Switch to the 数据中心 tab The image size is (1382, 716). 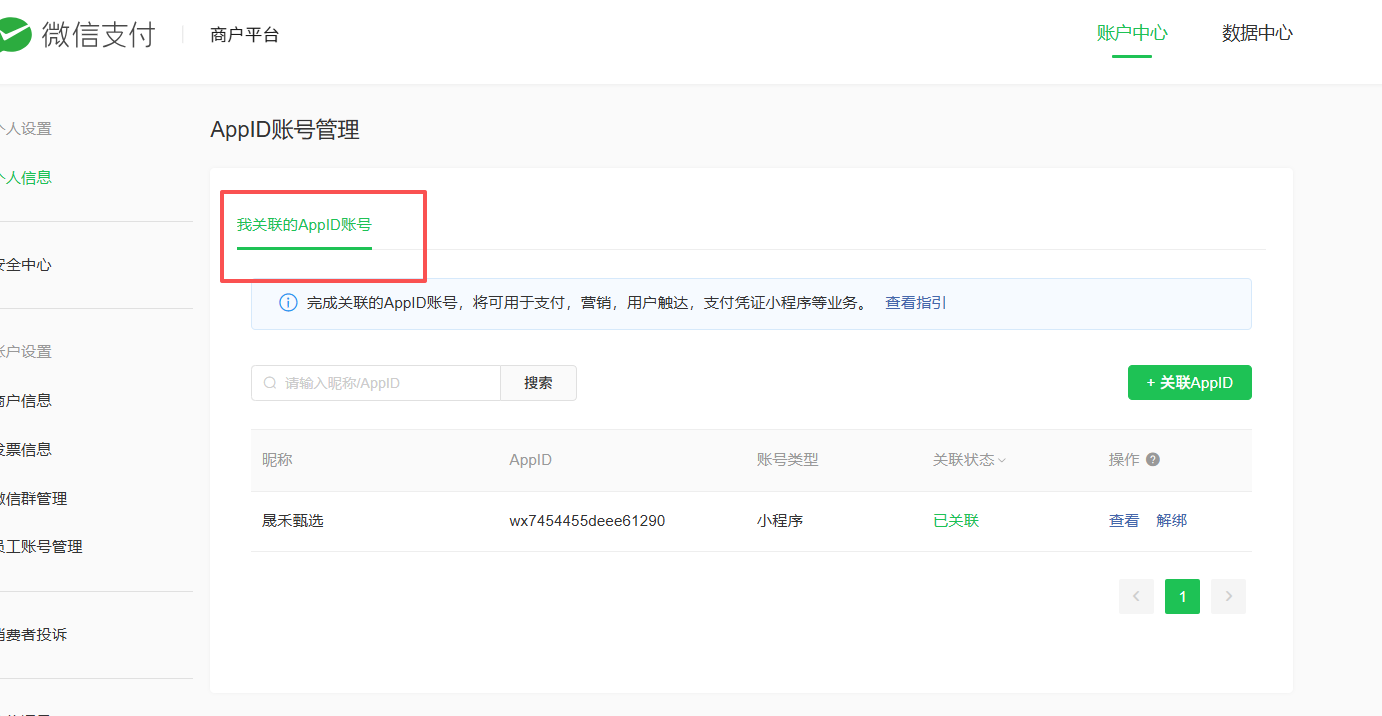pos(1257,33)
